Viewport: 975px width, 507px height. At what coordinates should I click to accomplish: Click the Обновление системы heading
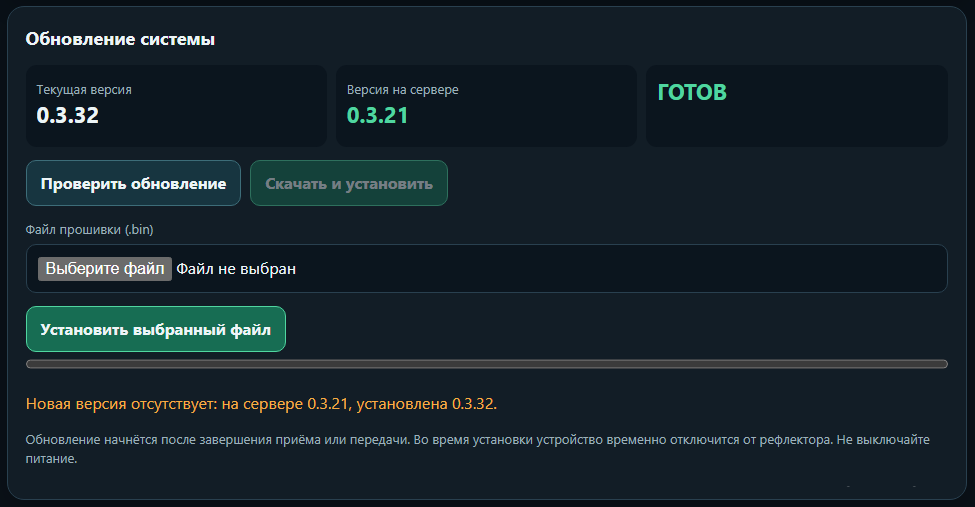coord(120,39)
